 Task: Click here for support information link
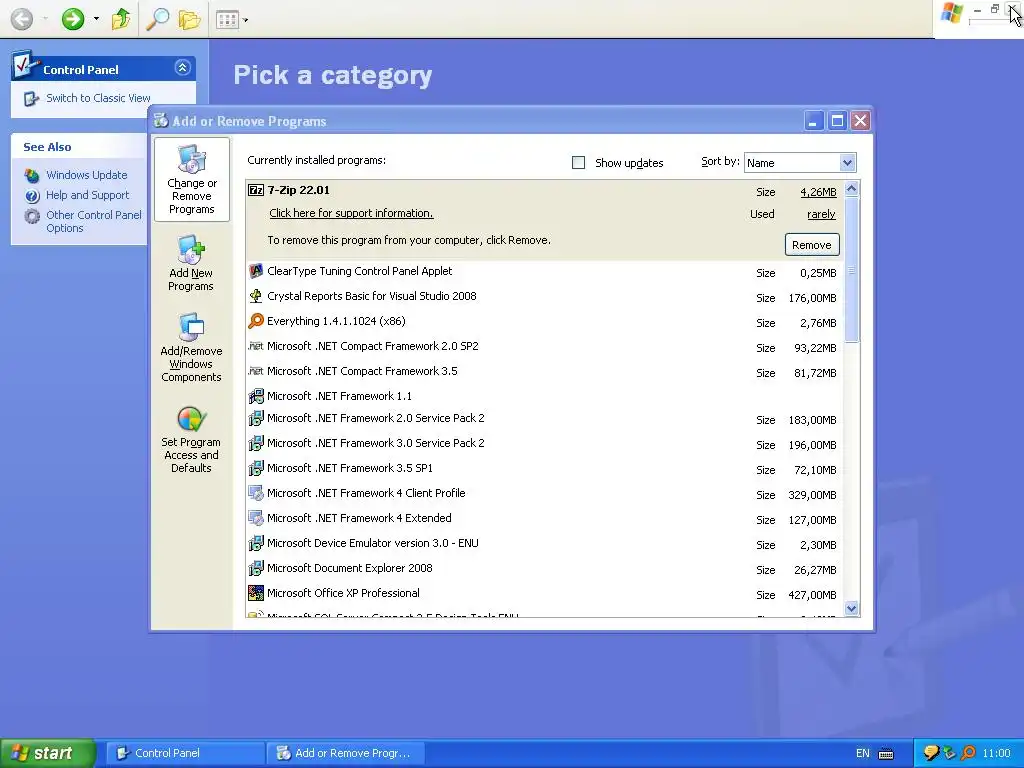(351, 213)
